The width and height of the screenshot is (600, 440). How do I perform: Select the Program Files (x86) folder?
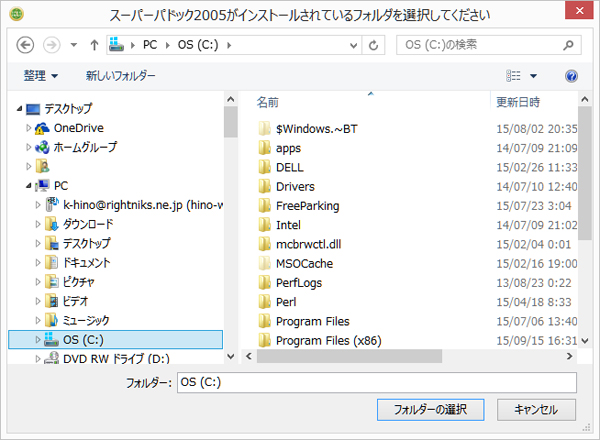329,341
